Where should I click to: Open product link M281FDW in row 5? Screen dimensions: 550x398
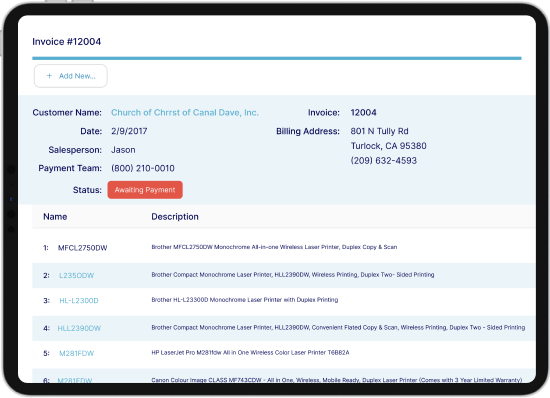pyautogui.click(x=76, y=353)
